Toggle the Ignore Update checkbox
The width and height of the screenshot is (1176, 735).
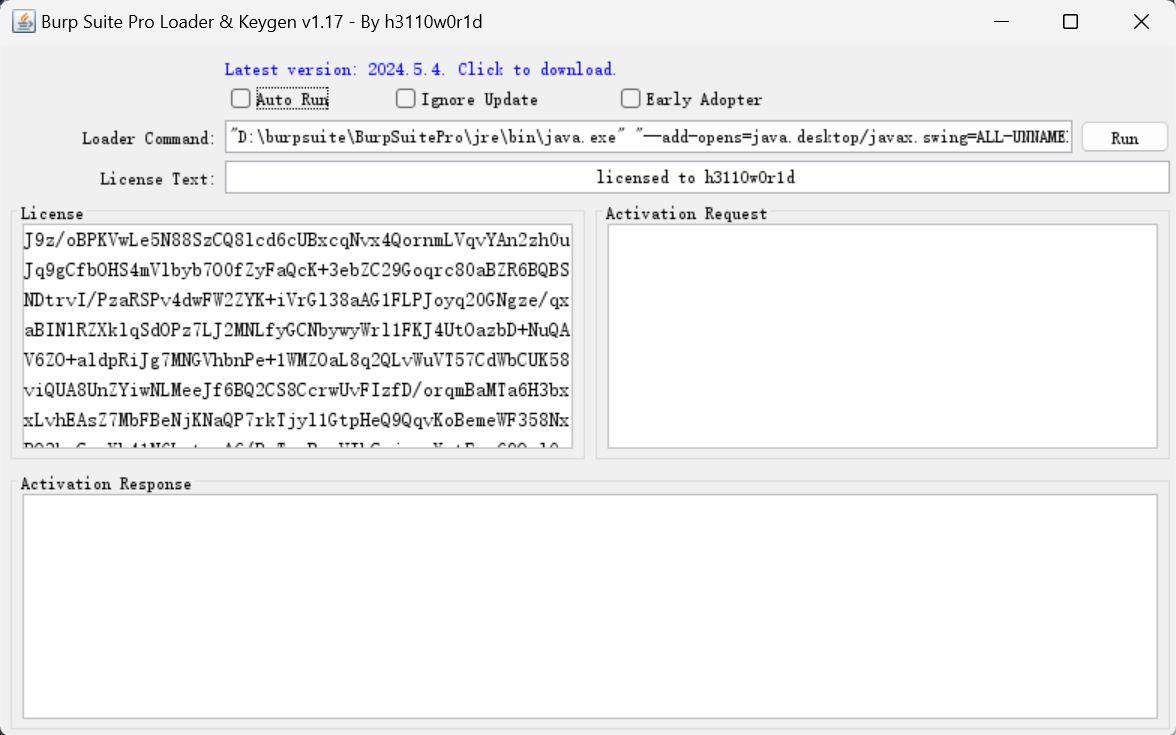[x=406, y=98]
